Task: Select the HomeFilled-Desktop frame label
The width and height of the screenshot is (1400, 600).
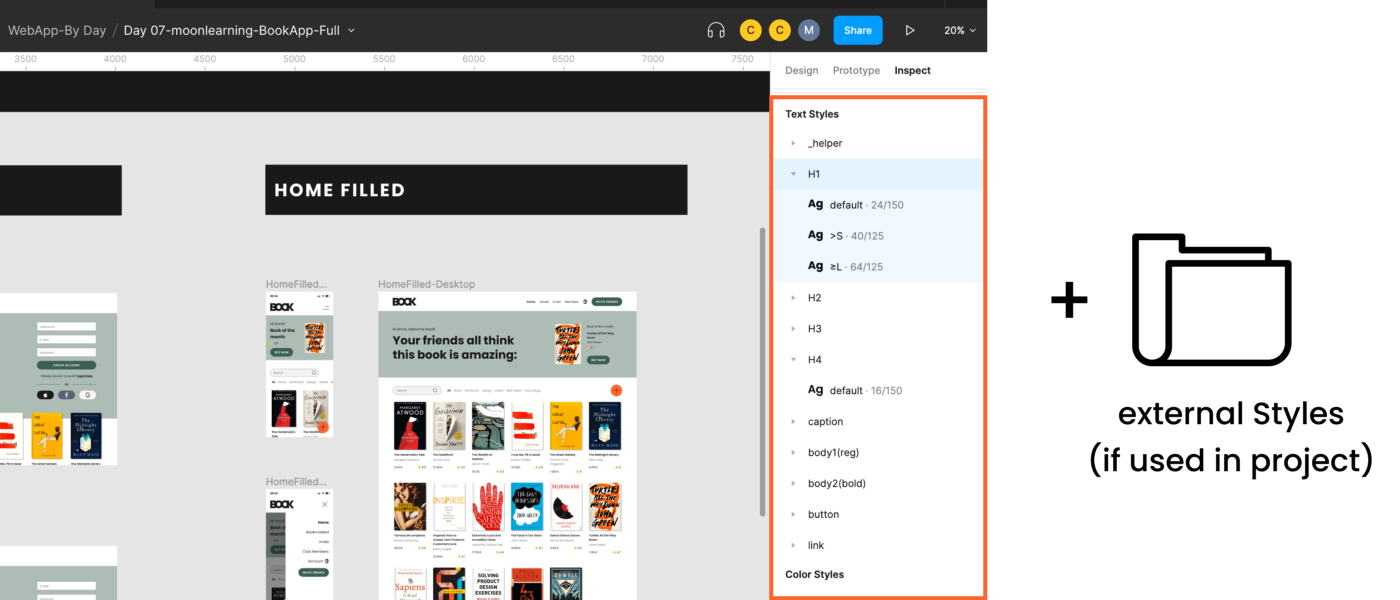Action: tap(426, 284)
